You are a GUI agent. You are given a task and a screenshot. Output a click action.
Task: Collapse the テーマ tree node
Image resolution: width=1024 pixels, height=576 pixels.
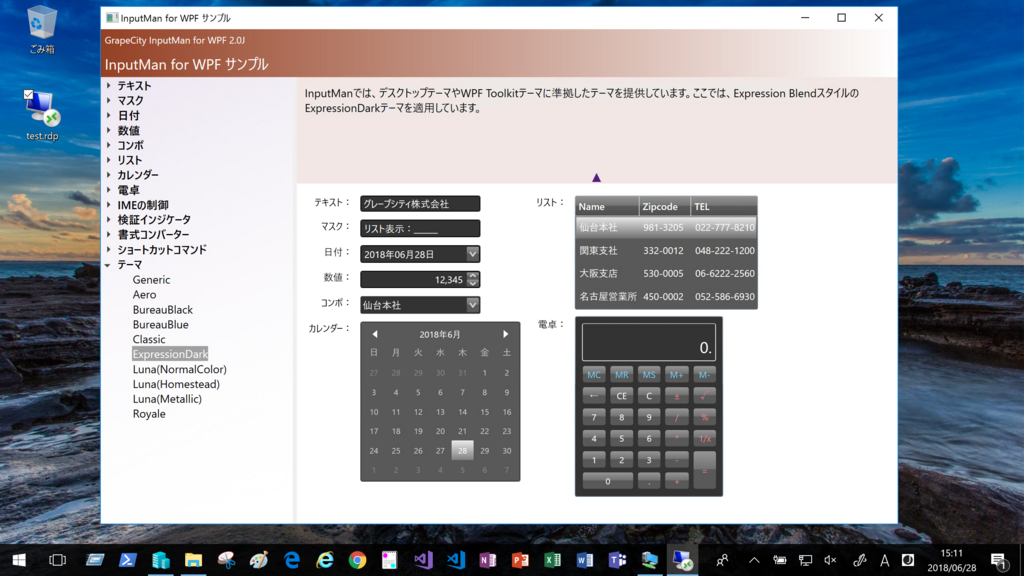click(x=108, y=265)
